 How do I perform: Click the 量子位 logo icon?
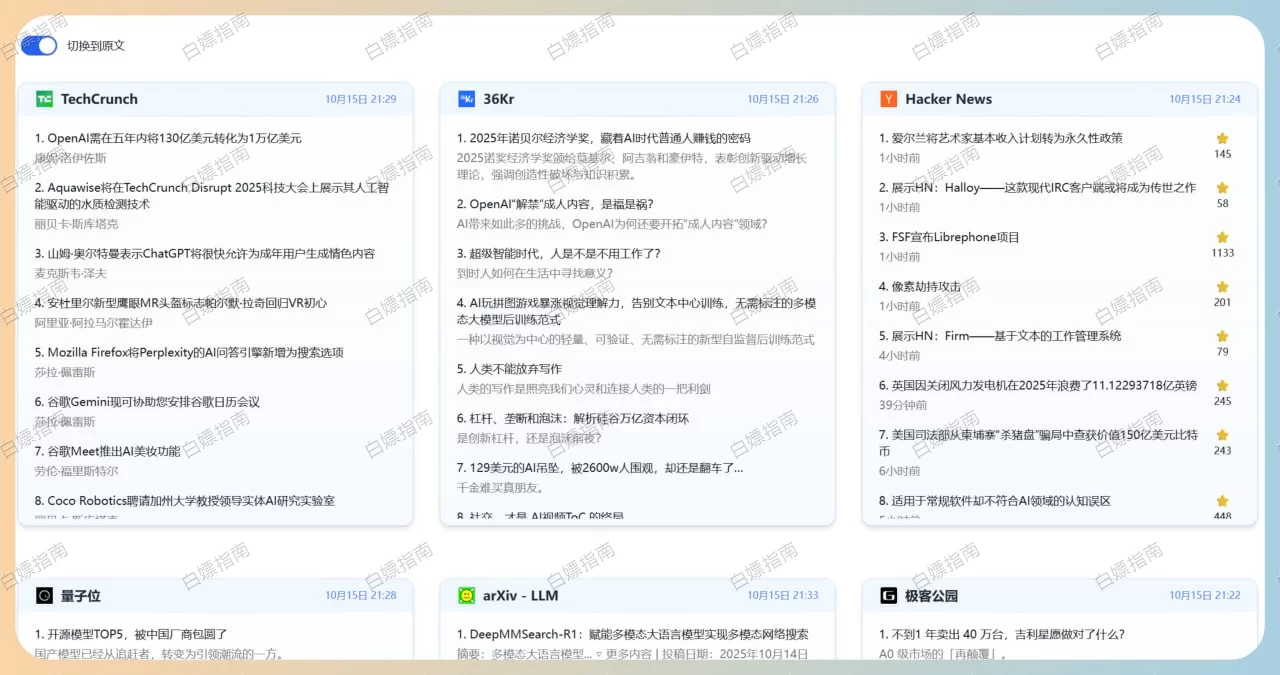click(44, 596)
